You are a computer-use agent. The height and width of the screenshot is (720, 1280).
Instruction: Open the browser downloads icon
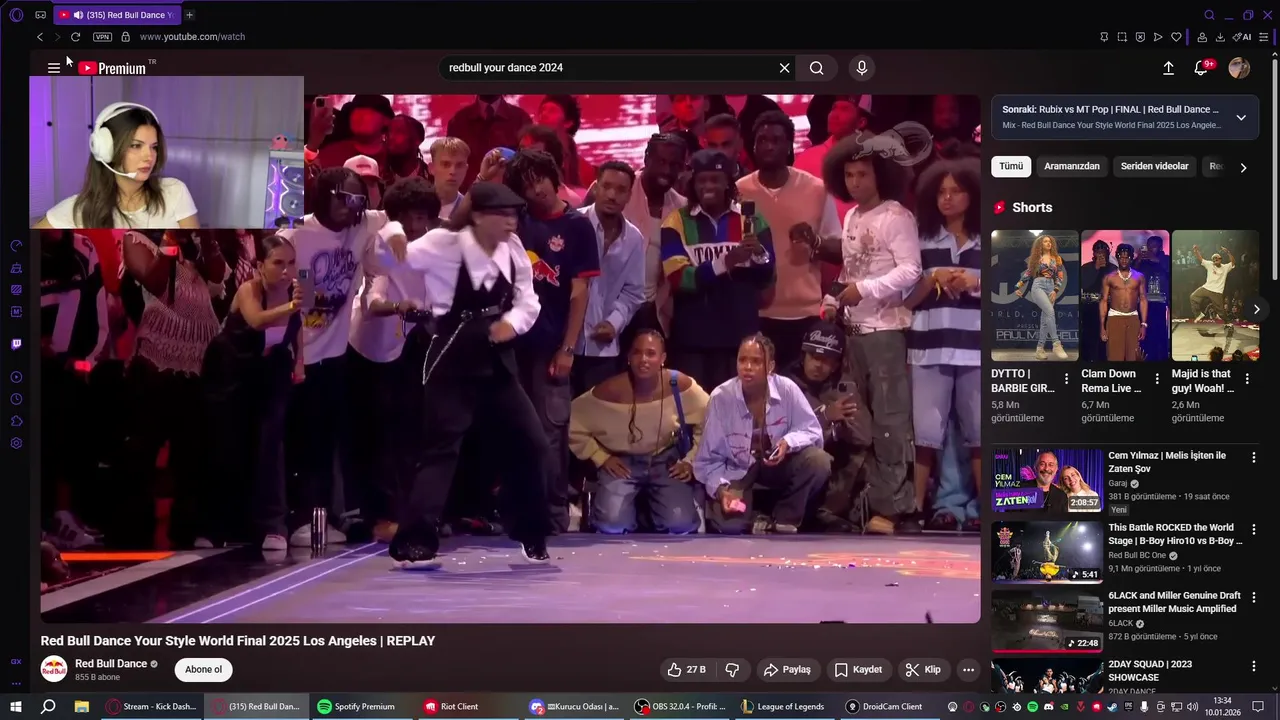[1220, 37]
